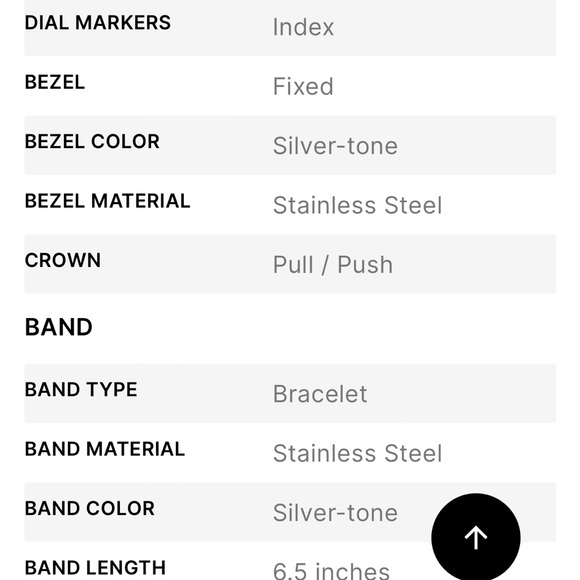Select the BEZEL MATERIAL label
Image resolution: width=580 pixels, height=580 pixels.
point(107,201)
